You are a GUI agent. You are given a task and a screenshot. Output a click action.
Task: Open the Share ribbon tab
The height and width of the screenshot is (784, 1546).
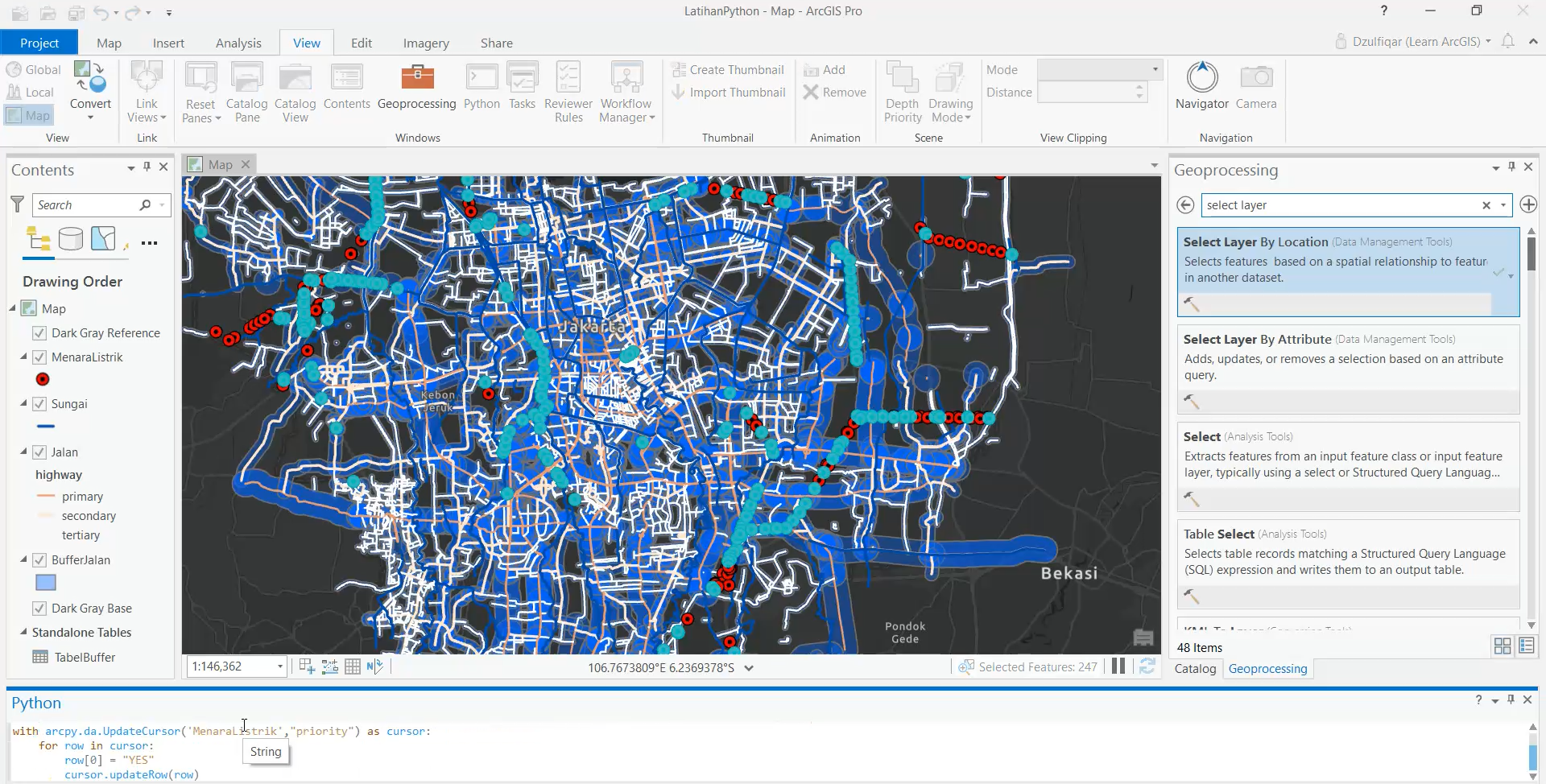pyautogui.click(x=497, y=43)
